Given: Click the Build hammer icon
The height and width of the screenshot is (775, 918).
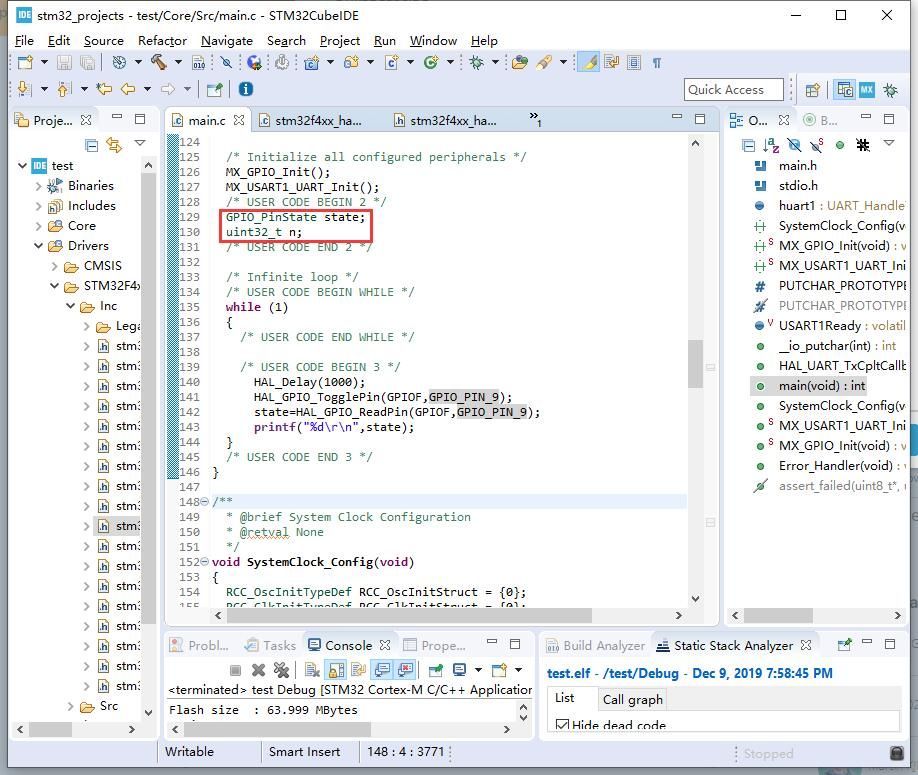Looking at the screenshot, I should 159,61.
